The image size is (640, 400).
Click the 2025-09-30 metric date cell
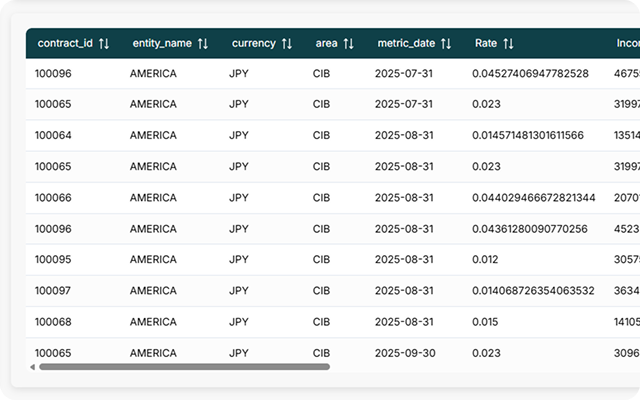point(403,353)
